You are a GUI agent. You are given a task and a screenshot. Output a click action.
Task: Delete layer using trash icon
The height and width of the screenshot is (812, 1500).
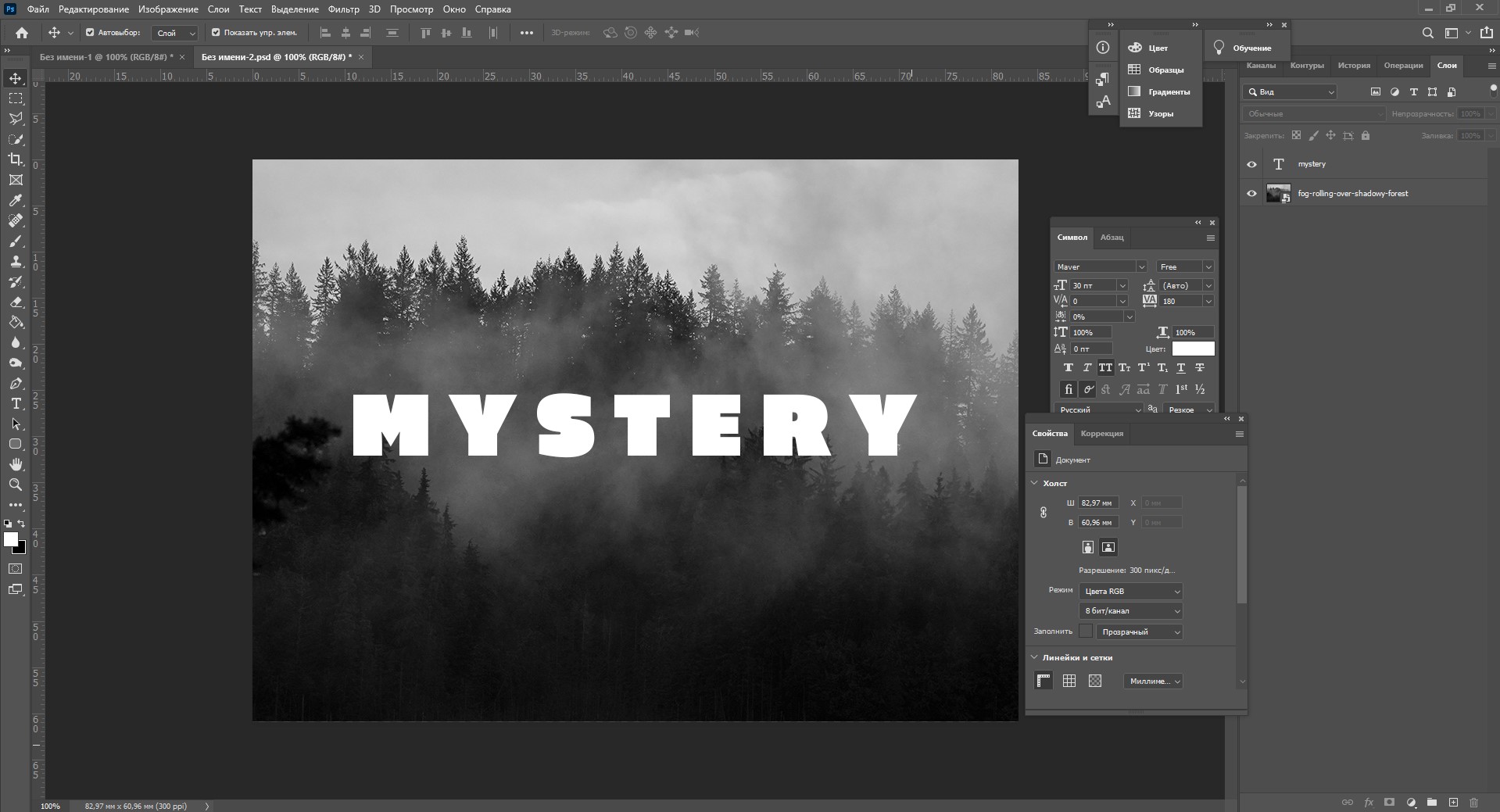pyautogui.click(x=1473, y=802)
